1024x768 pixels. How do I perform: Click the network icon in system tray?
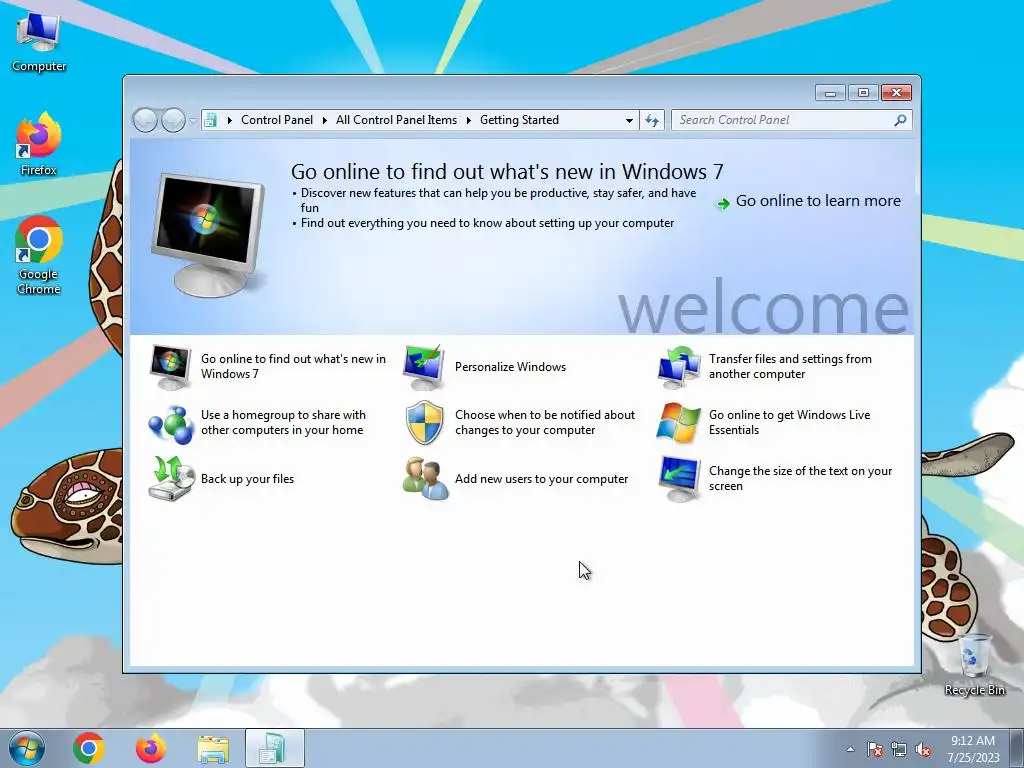pos(899,749)
